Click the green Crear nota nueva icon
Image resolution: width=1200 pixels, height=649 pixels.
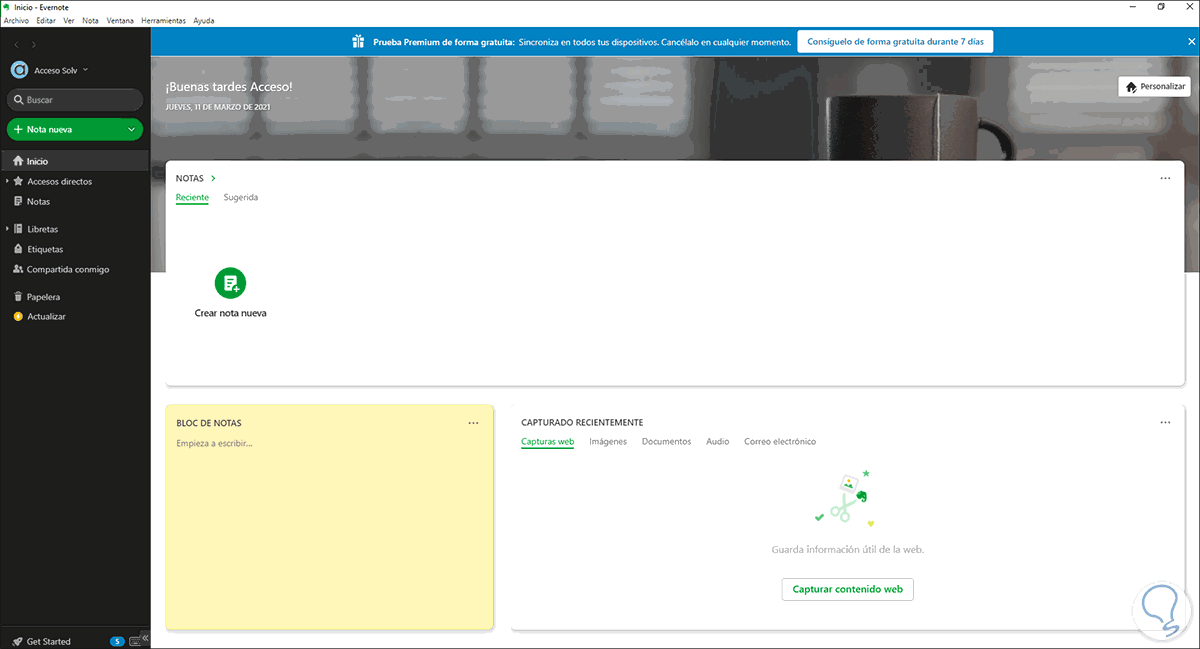230,283
